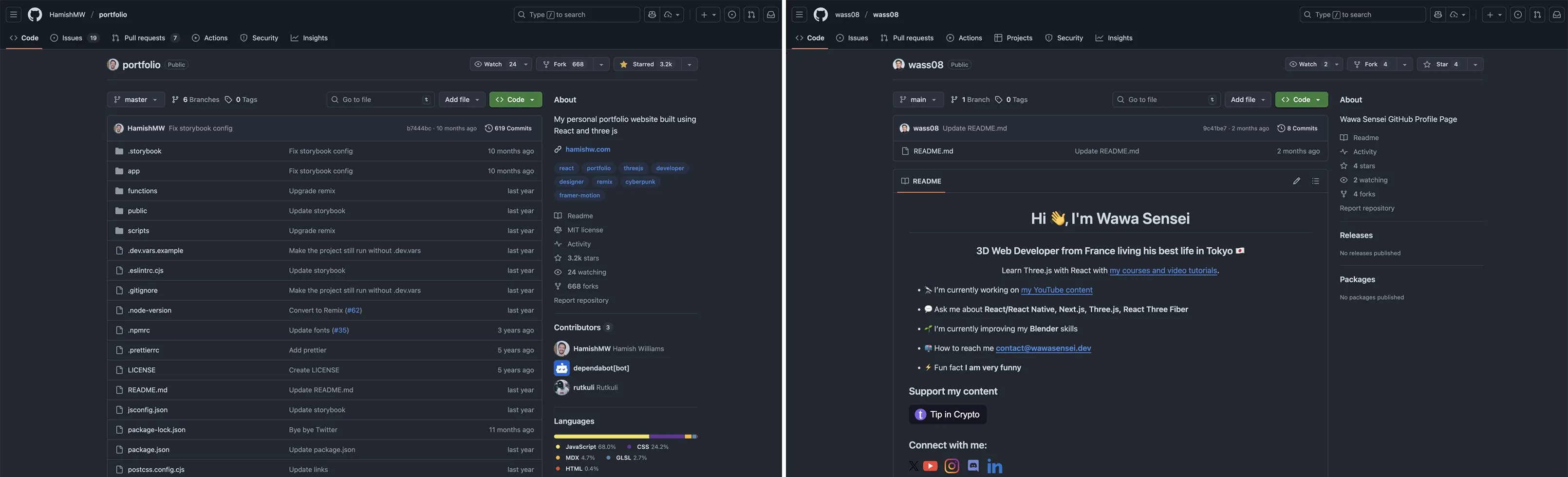
Task: Open rutkuli contributor avatar
Action: [561, 387]
